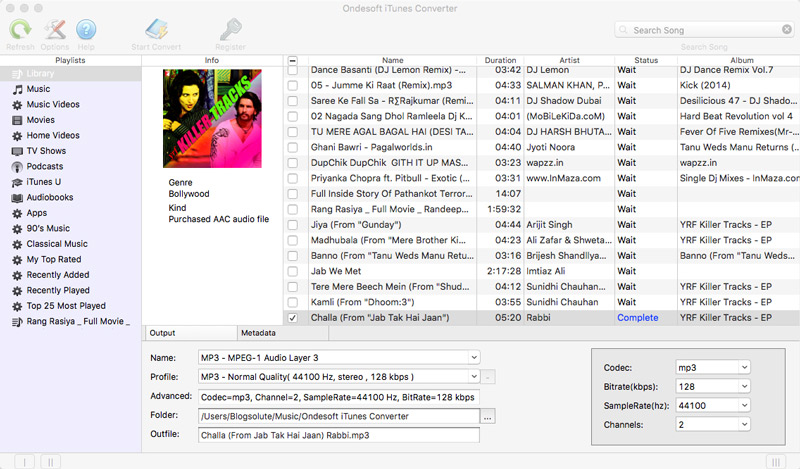
Task: Click into the Search Song field
Action: click(x=704, y=30)
